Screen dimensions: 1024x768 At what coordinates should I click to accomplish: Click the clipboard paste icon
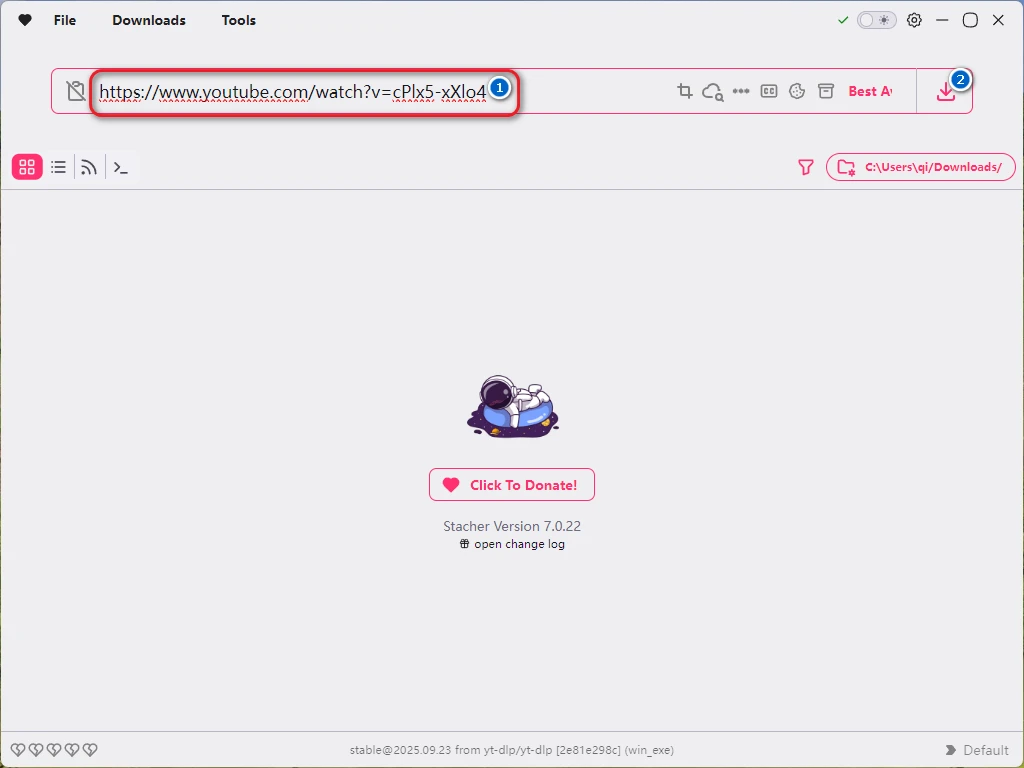coord(76,91)
